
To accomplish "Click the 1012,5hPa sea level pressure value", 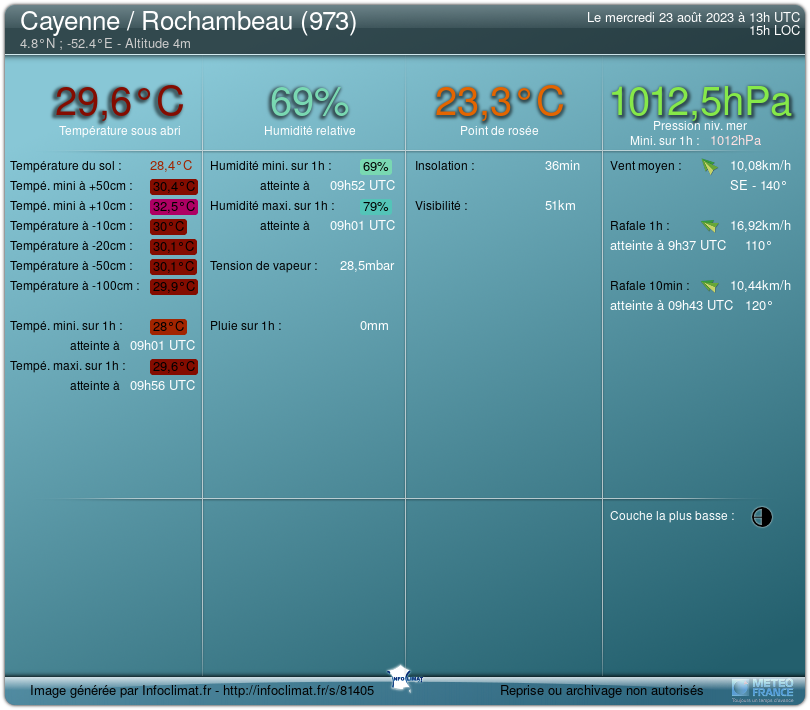I will coord(700,102).
